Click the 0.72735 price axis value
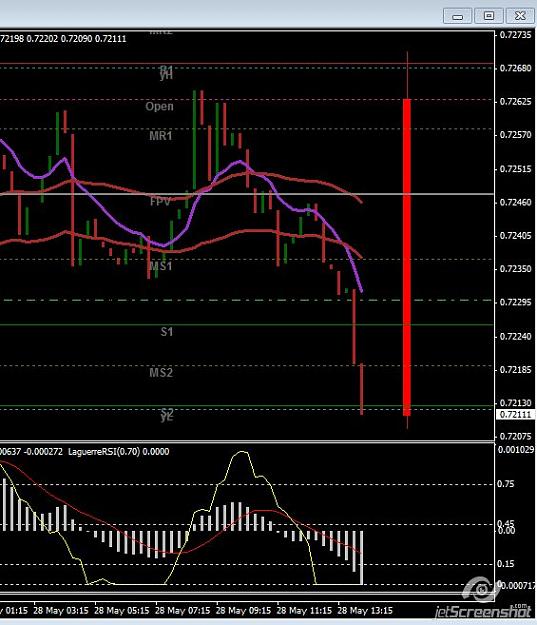 click(x=515, y=35)
